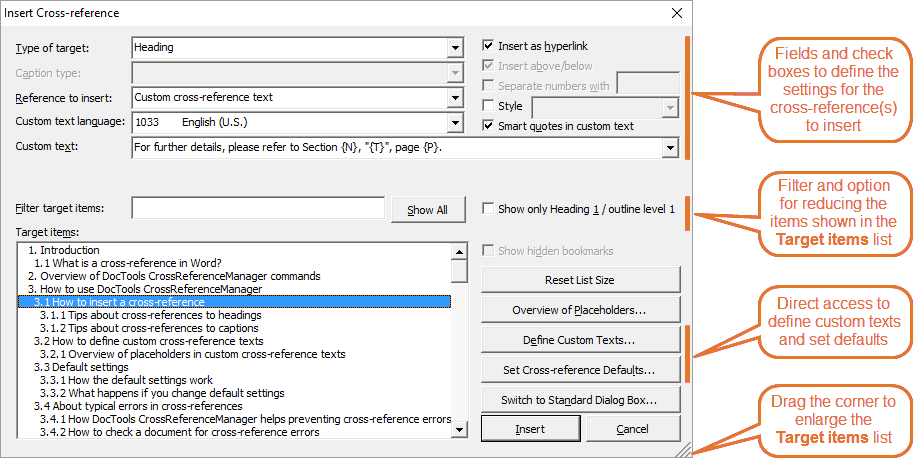Open the Custom text language dropdown
The width and height of the screenshot is (913, 458).
455,123
